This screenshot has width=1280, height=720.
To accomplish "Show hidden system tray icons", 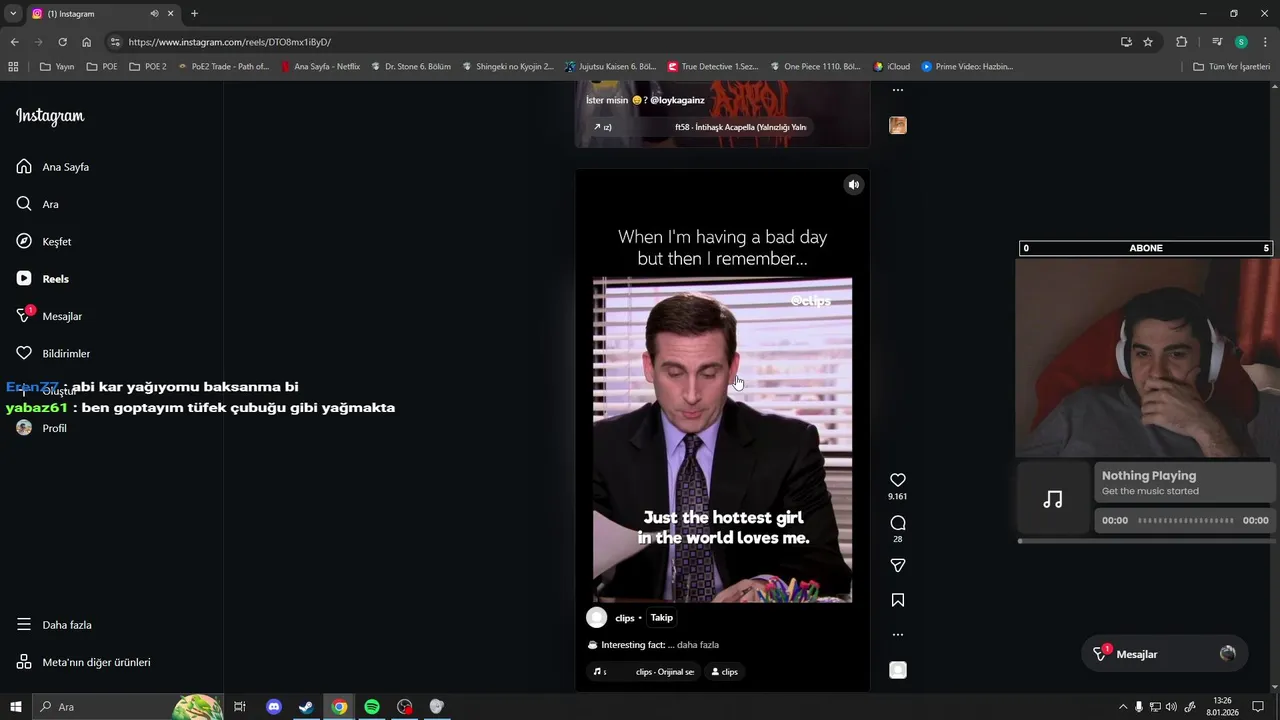I will (x=1122, y=707).
